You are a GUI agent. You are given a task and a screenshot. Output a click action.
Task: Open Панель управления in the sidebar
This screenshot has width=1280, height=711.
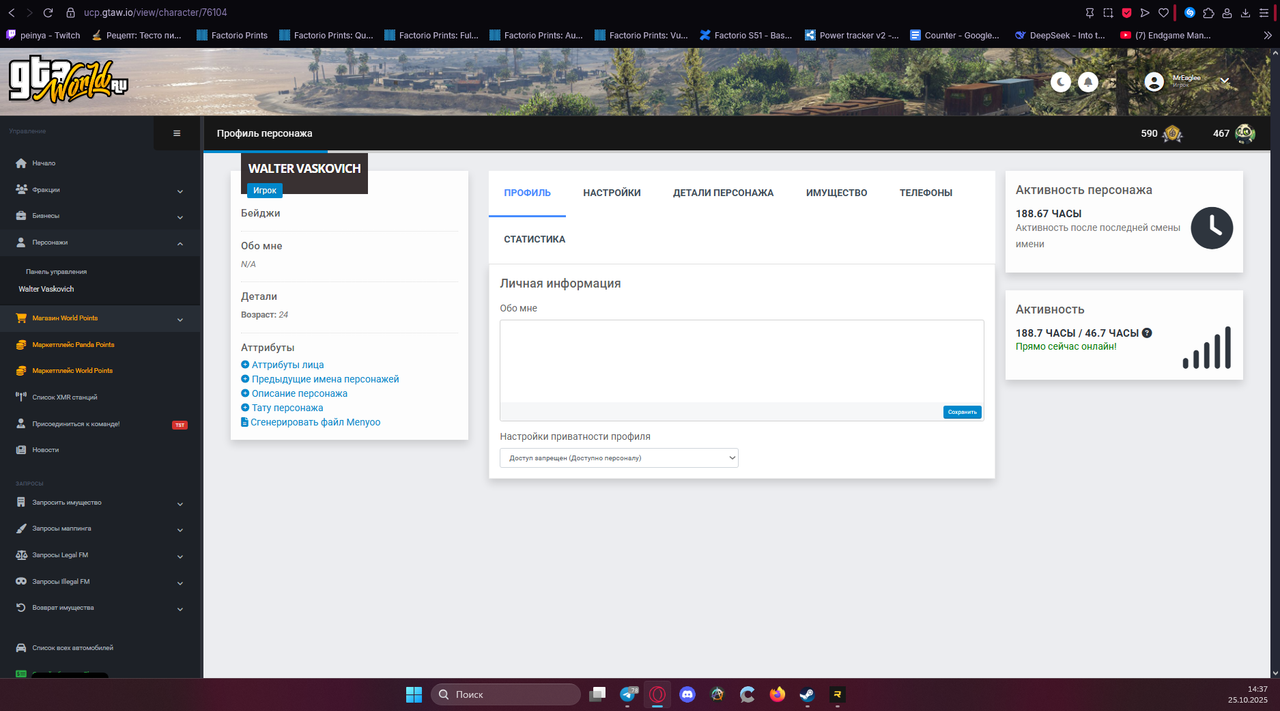pyautogui.click(x=56, y=271)
